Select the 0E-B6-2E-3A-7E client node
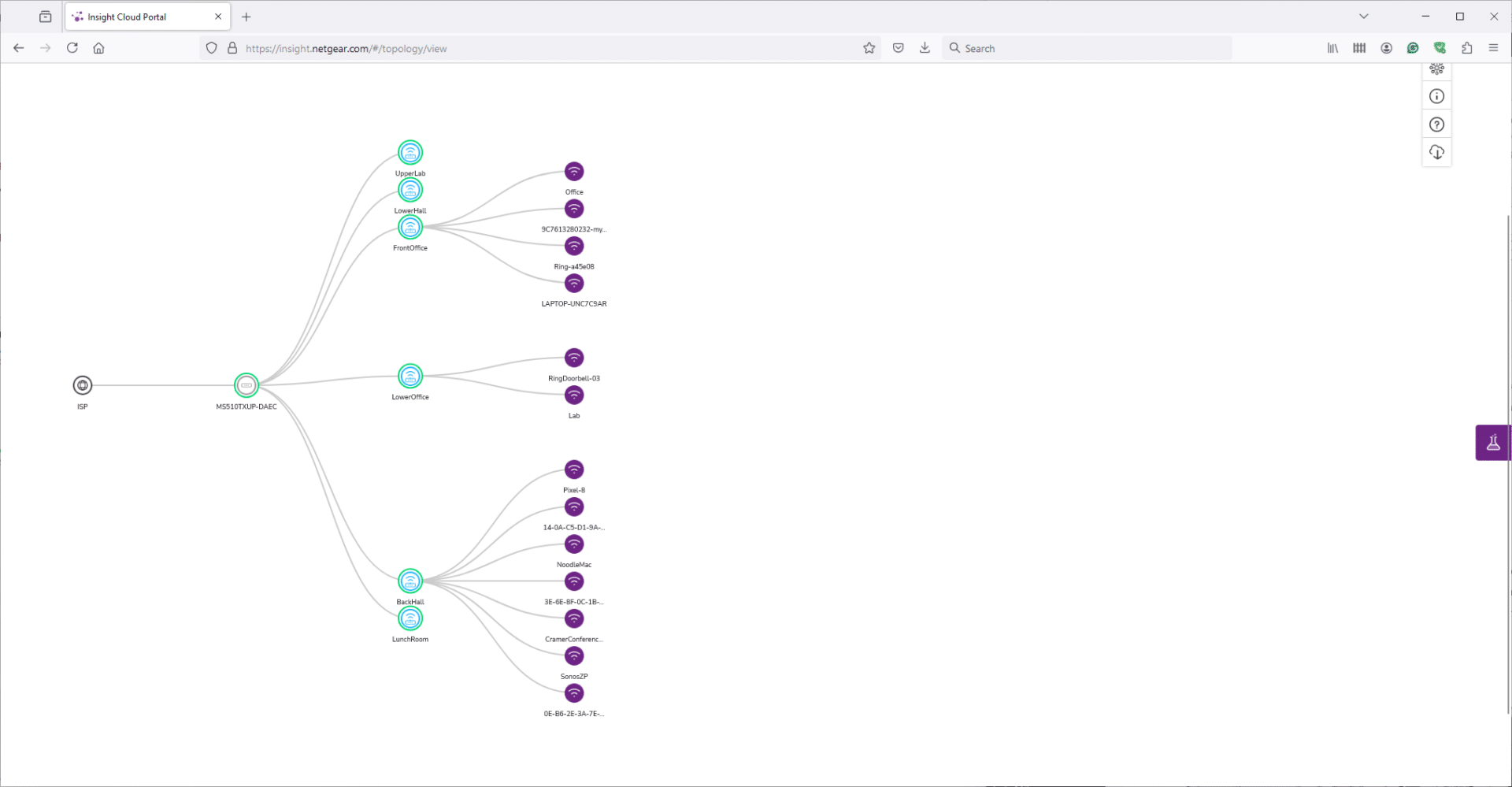 (574, 693)
